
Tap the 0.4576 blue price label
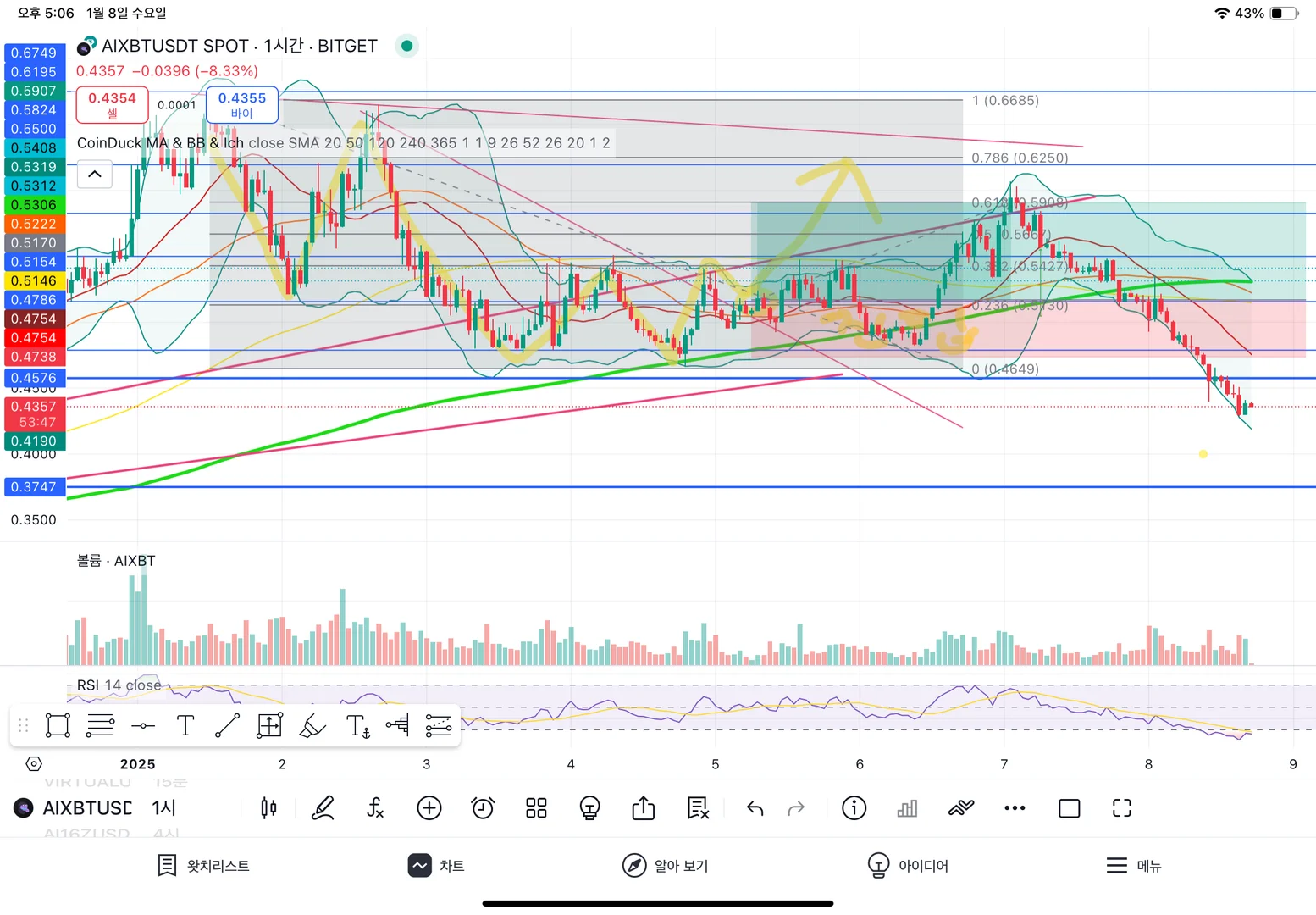click(x=35, y=378)
